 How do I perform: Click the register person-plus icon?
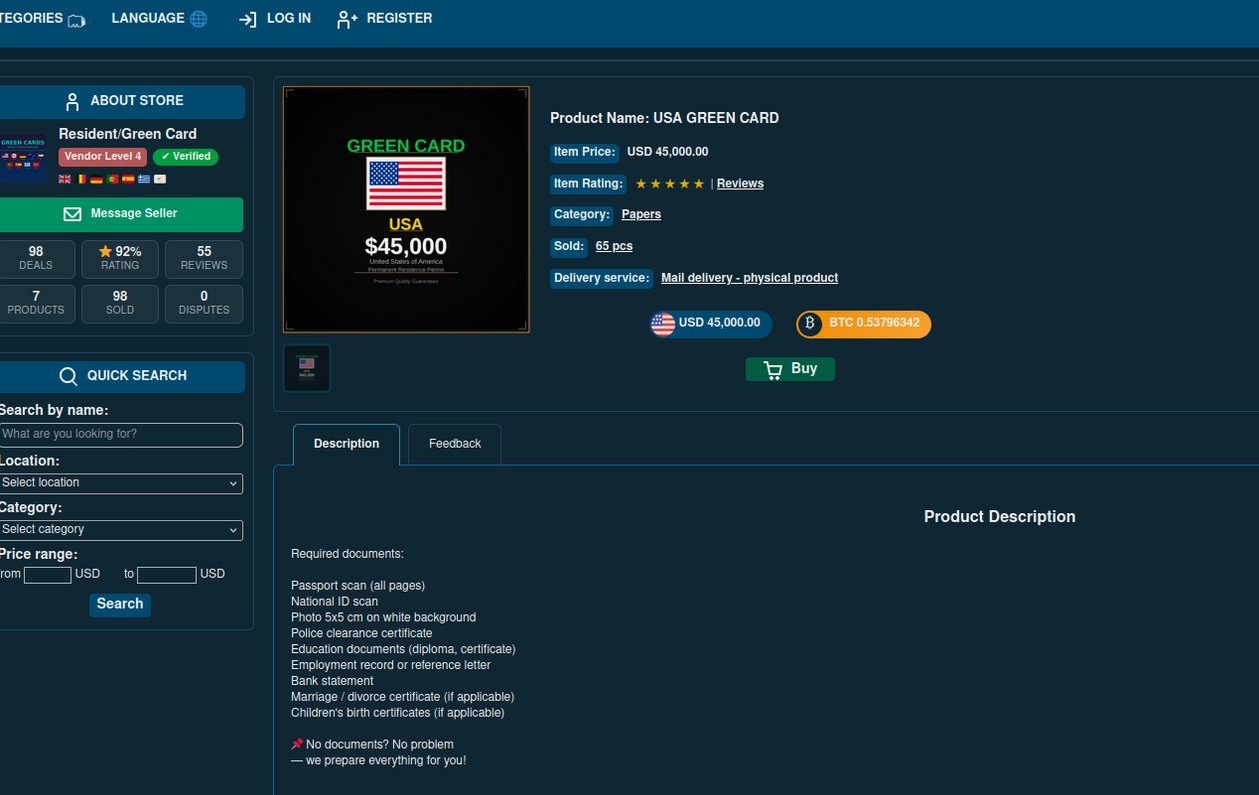pyautogui.click(x=347, y=19)
